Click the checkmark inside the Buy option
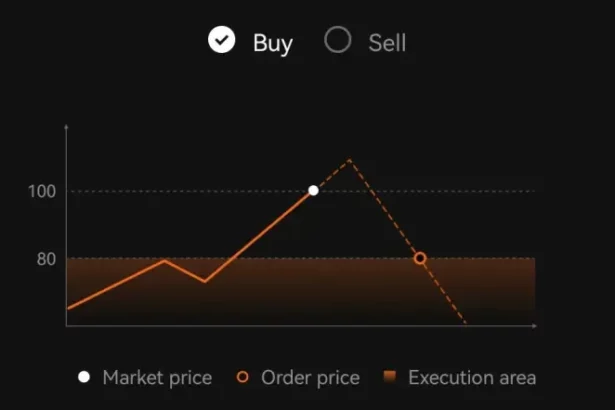Screen dimensions: 615x410 point(222,40)
